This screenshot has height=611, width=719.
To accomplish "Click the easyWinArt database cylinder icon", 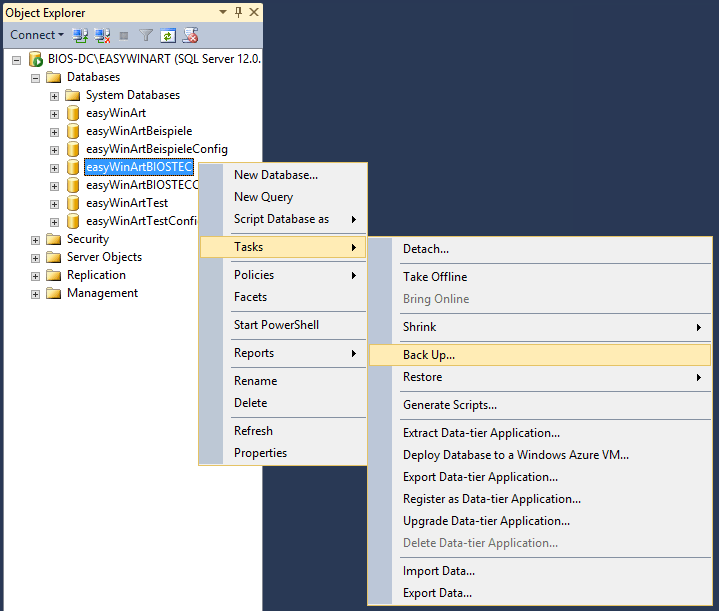I will (72, 113).
